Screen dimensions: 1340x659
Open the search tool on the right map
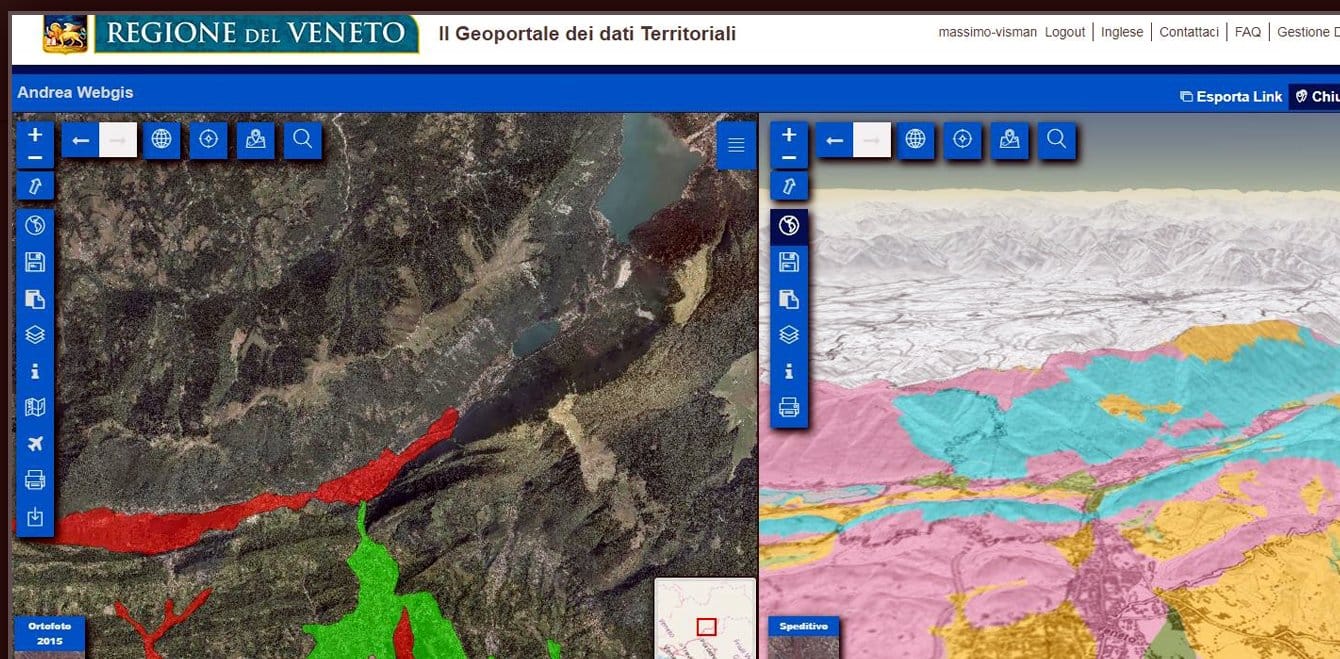click(x=1056, y=140)
